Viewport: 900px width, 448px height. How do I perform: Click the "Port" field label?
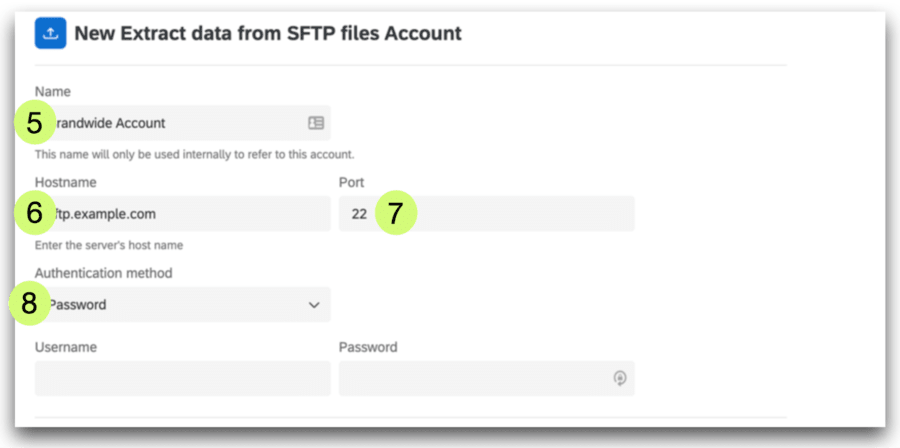point(351,183)
